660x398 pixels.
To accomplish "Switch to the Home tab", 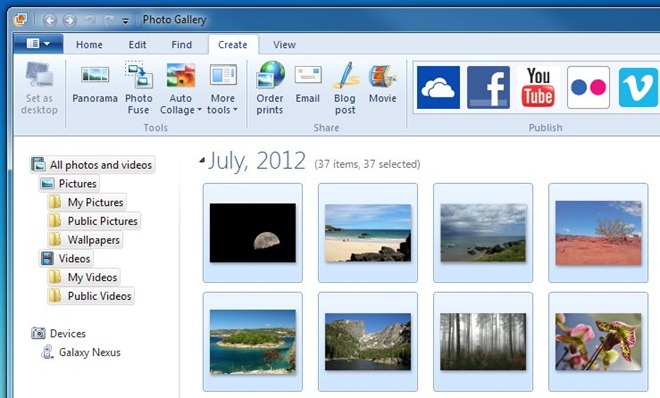I will [89, 45].
